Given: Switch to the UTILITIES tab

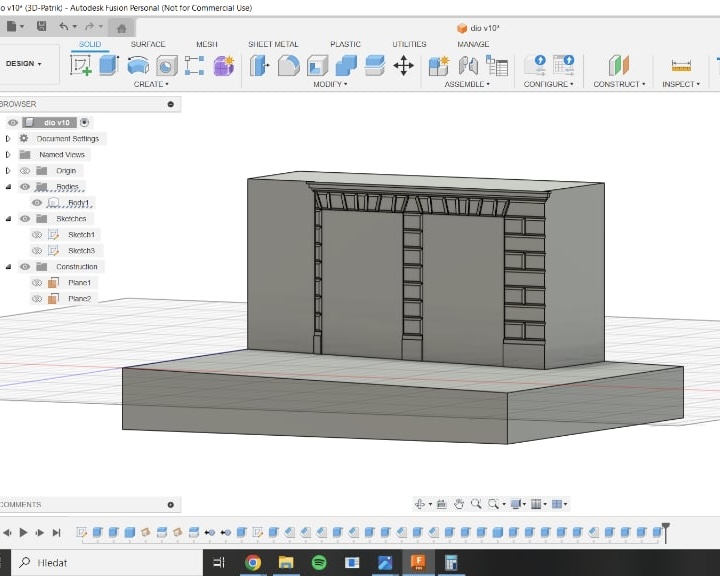Looking at the screenshot, I should 409,44.
